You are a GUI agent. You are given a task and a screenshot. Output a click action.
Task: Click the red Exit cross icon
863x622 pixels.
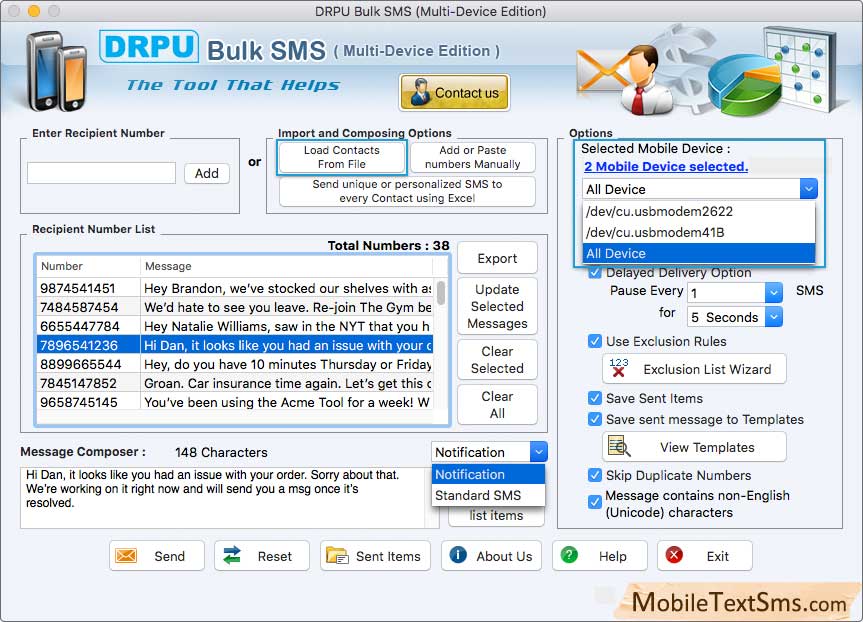(x=674, y=555)
